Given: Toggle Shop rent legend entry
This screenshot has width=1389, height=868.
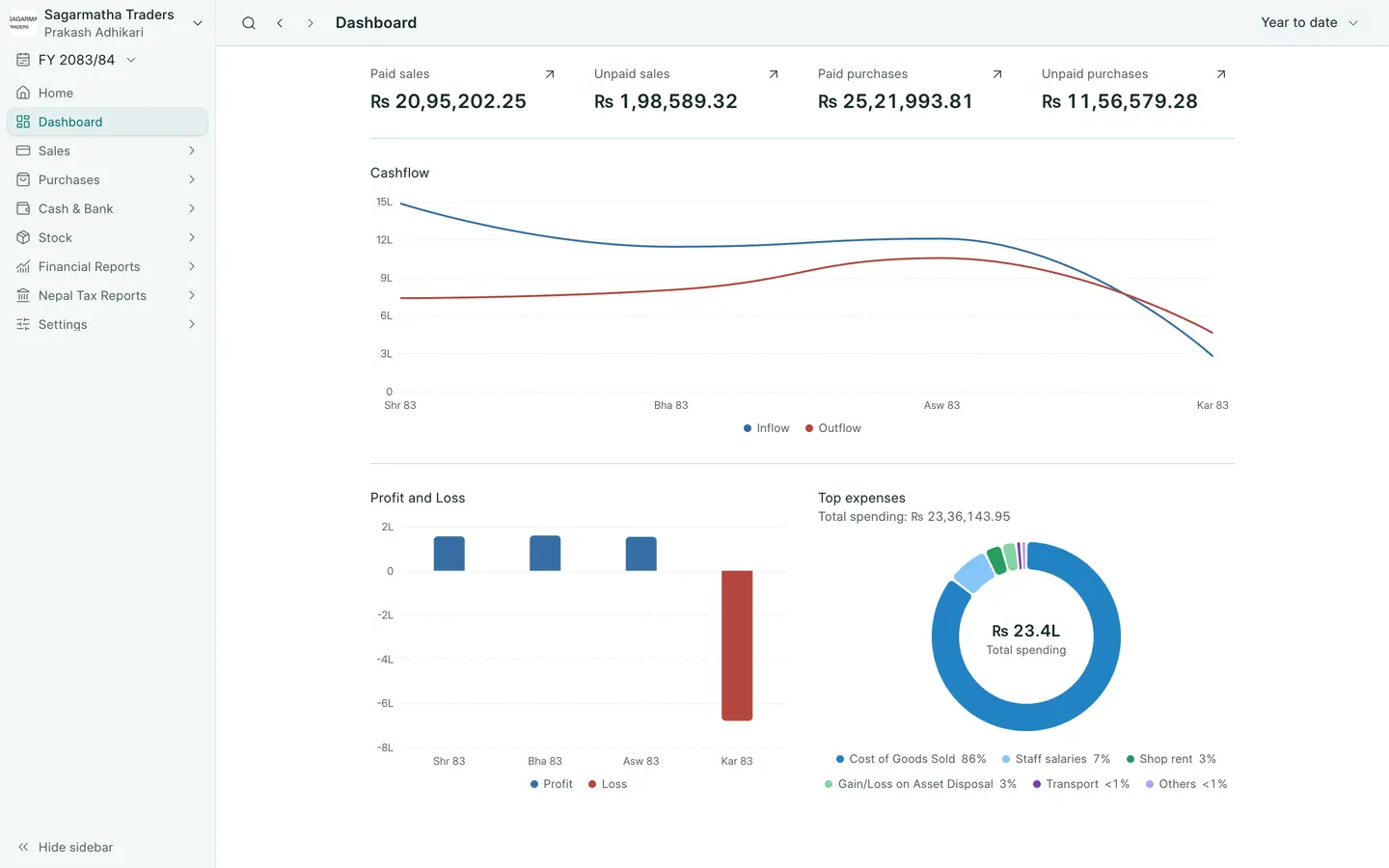Looking at the screenshot, I should [1171, 759].
